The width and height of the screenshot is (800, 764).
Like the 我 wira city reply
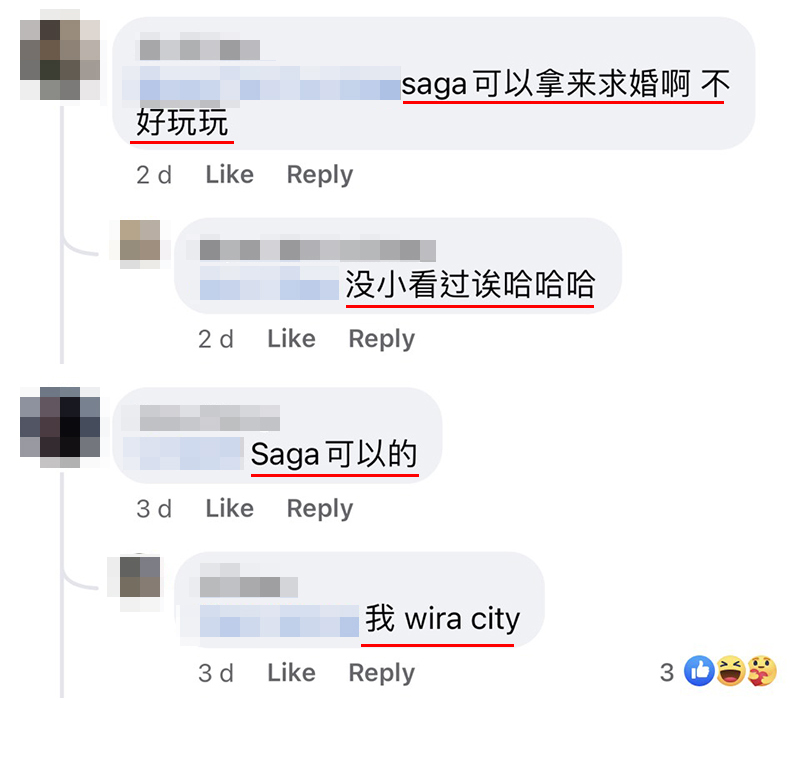click(x=291, y=673)
